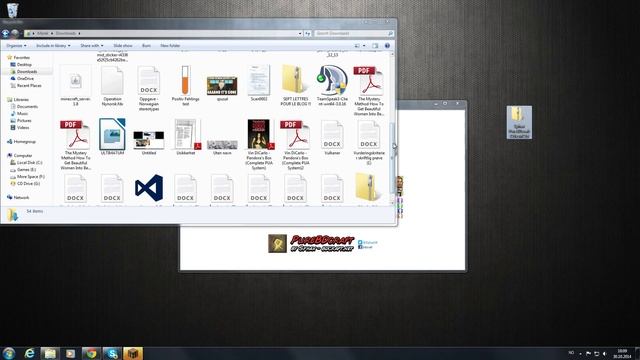
Task: Open the More Space (F:) drive
Action: [x=31, y=177]
